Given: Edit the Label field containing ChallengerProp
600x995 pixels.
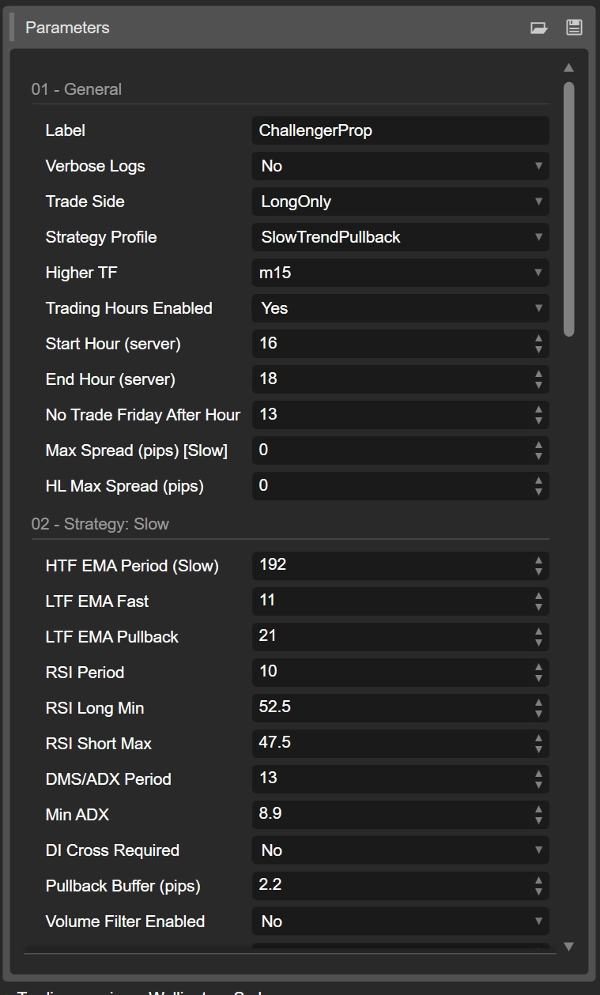Looking at the screenshot, I should tap(399, 130).
